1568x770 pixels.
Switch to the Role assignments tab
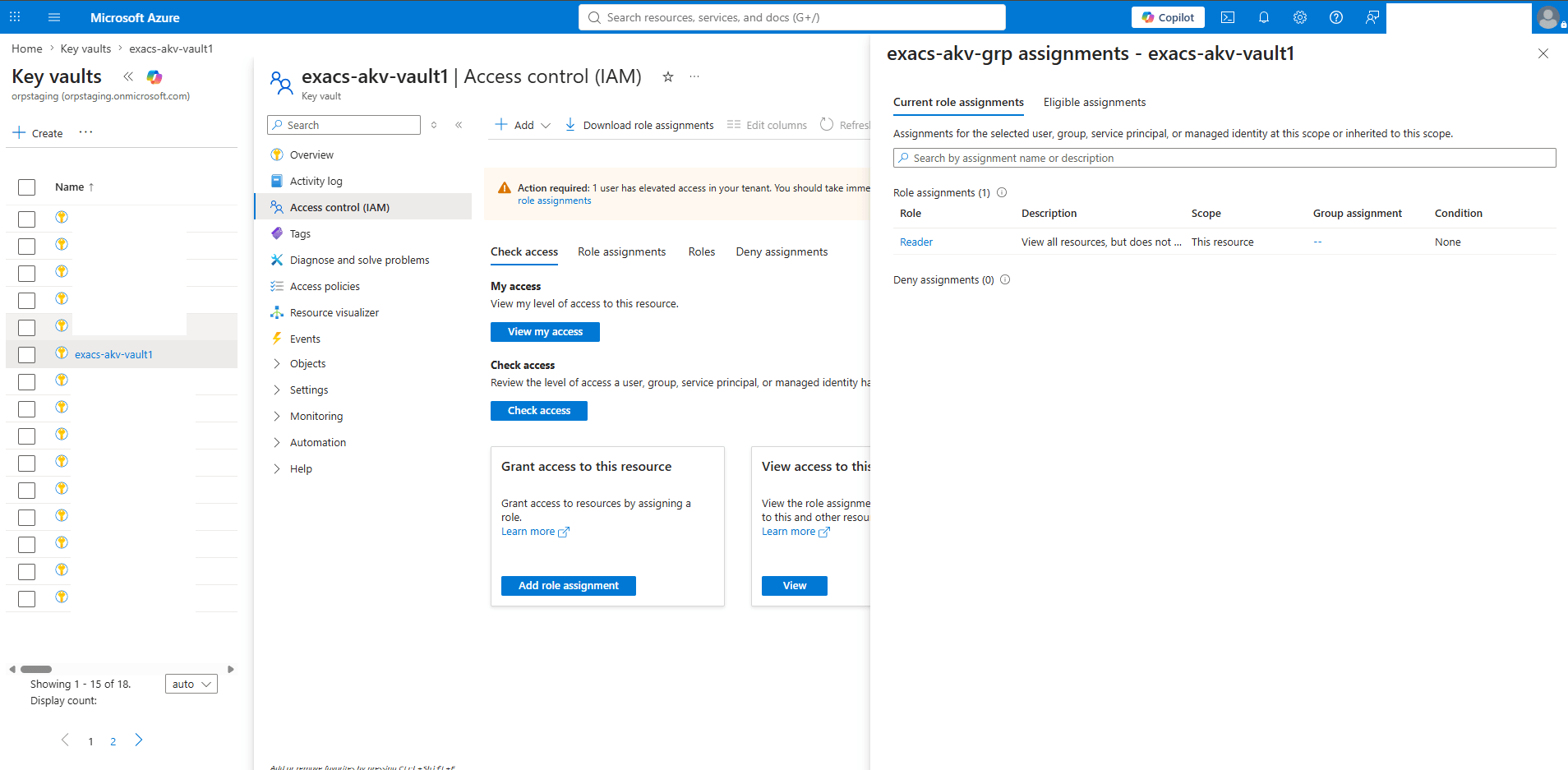coord(621,251)
